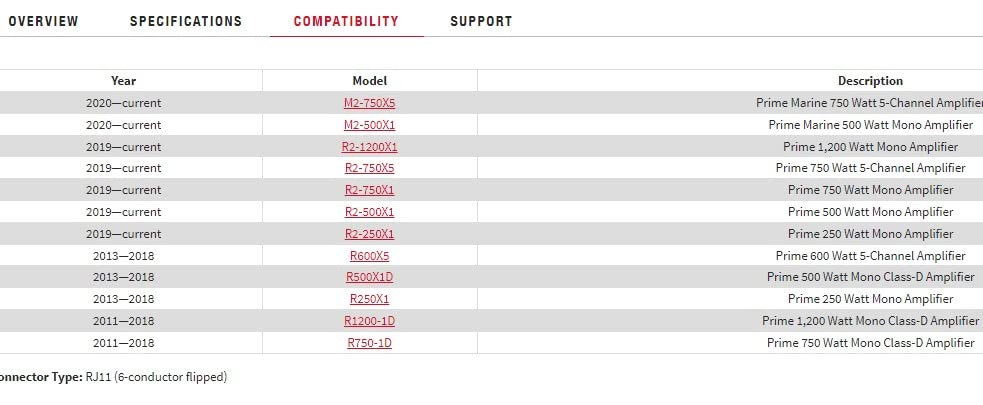Click the Prime Marine 750 Watt description cell

(868, 103)
